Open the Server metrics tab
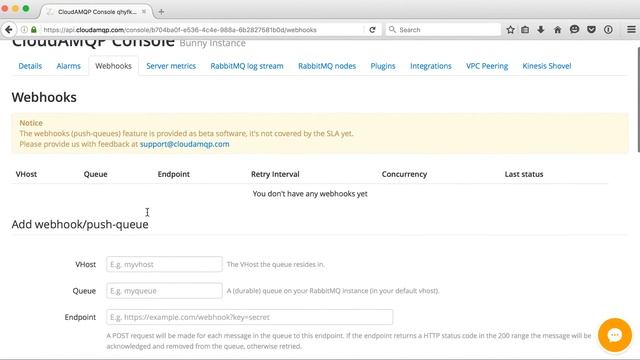 point(171,66)
